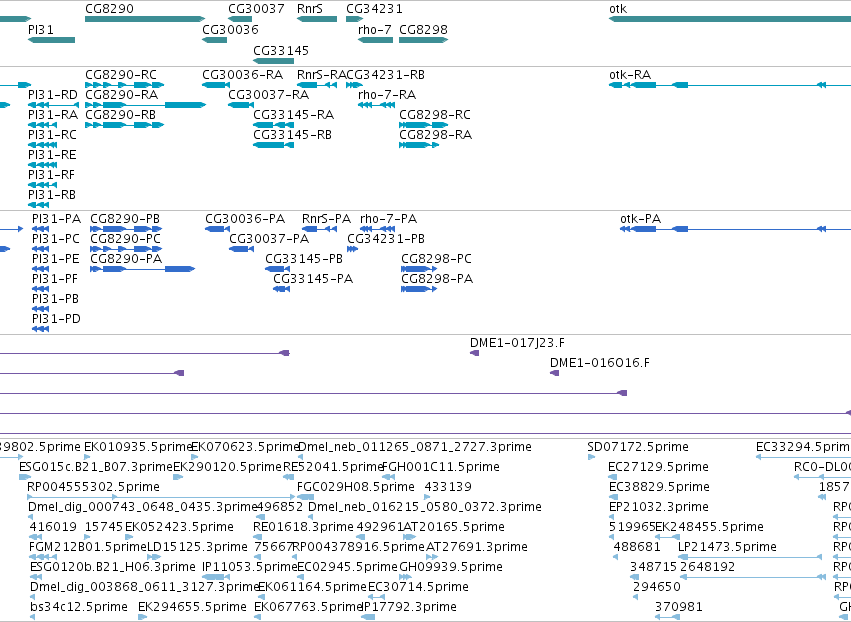Select the RnrS-RA transcript
Screen dimensions: 851x622
coord(317,85)
